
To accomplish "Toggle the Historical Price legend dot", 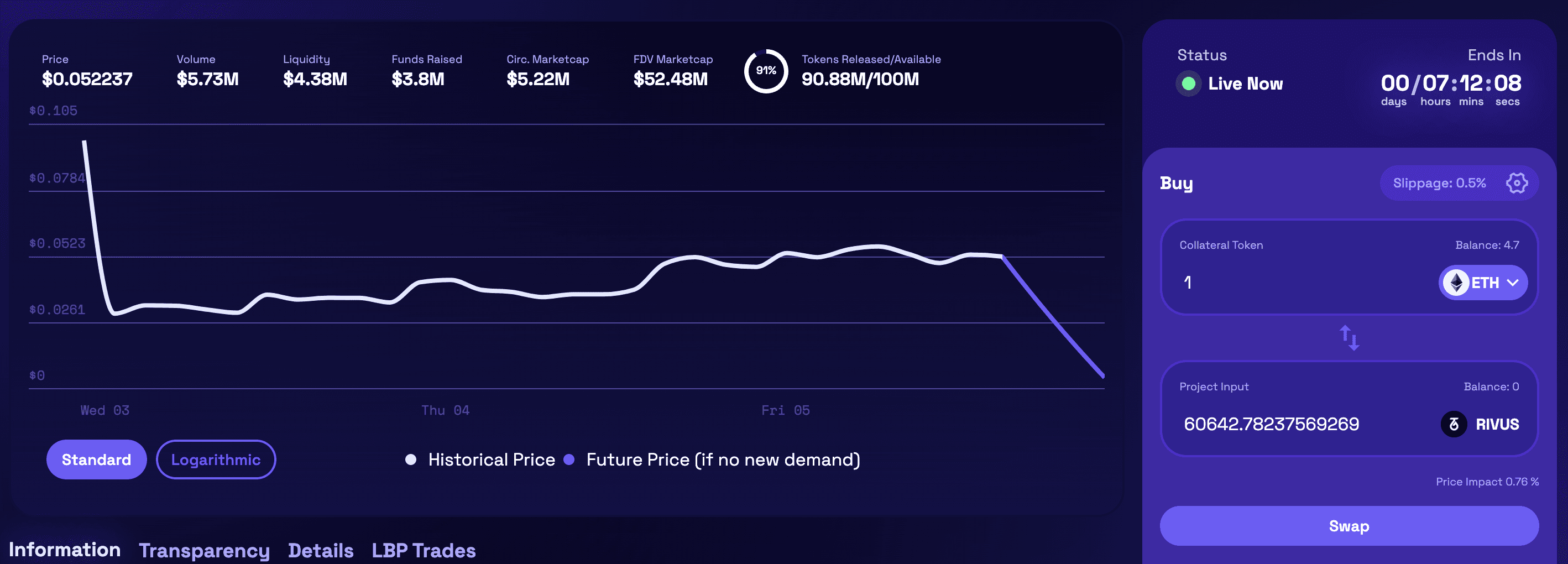I will tap(411, 459).
